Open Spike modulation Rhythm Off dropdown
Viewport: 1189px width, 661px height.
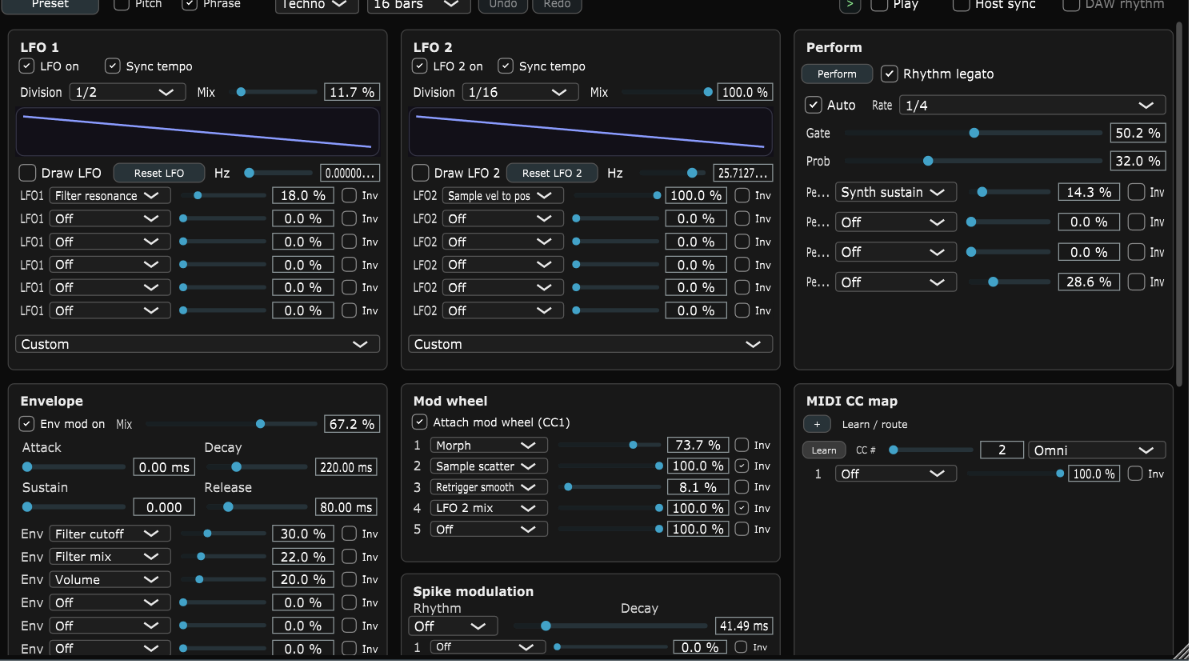453,626
